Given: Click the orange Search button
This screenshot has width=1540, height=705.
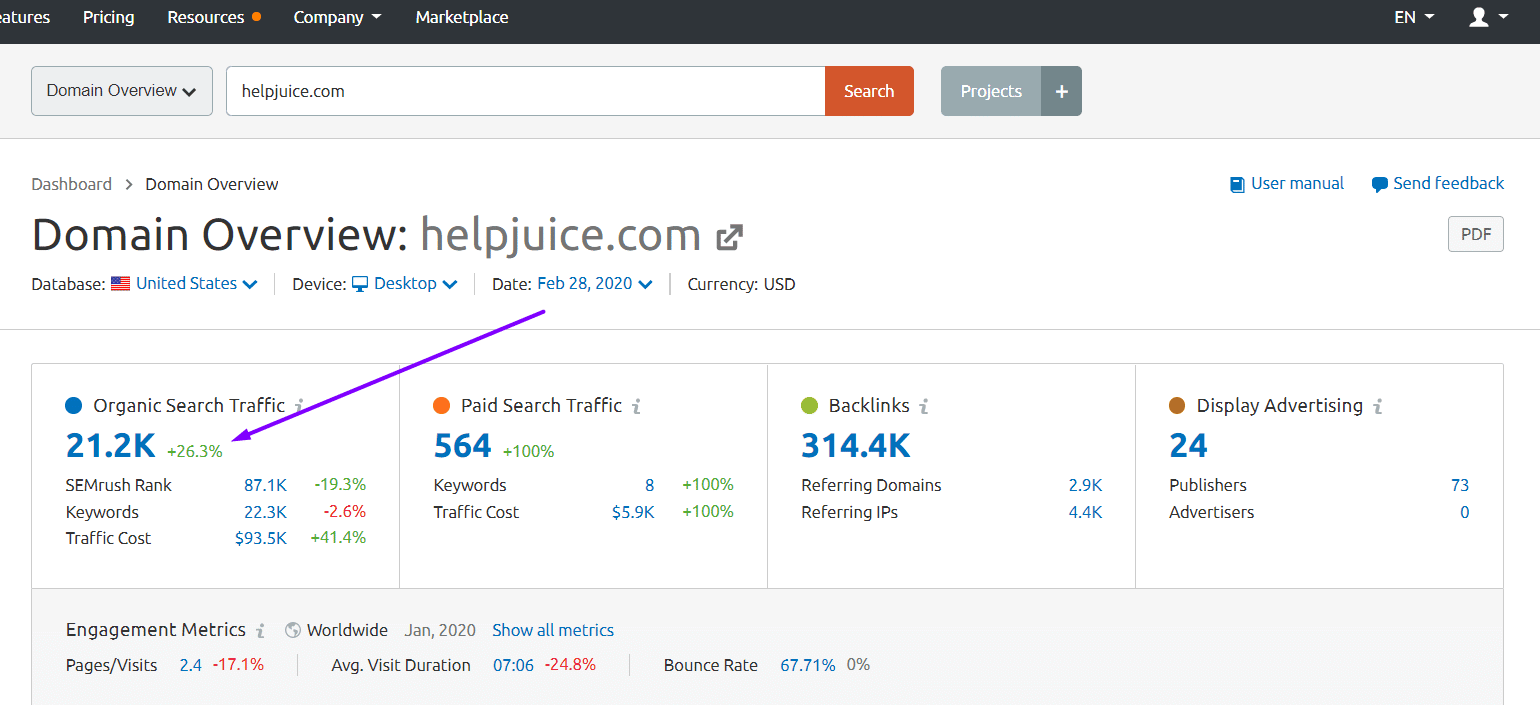Looking at the screenshot, I should 869,91.
